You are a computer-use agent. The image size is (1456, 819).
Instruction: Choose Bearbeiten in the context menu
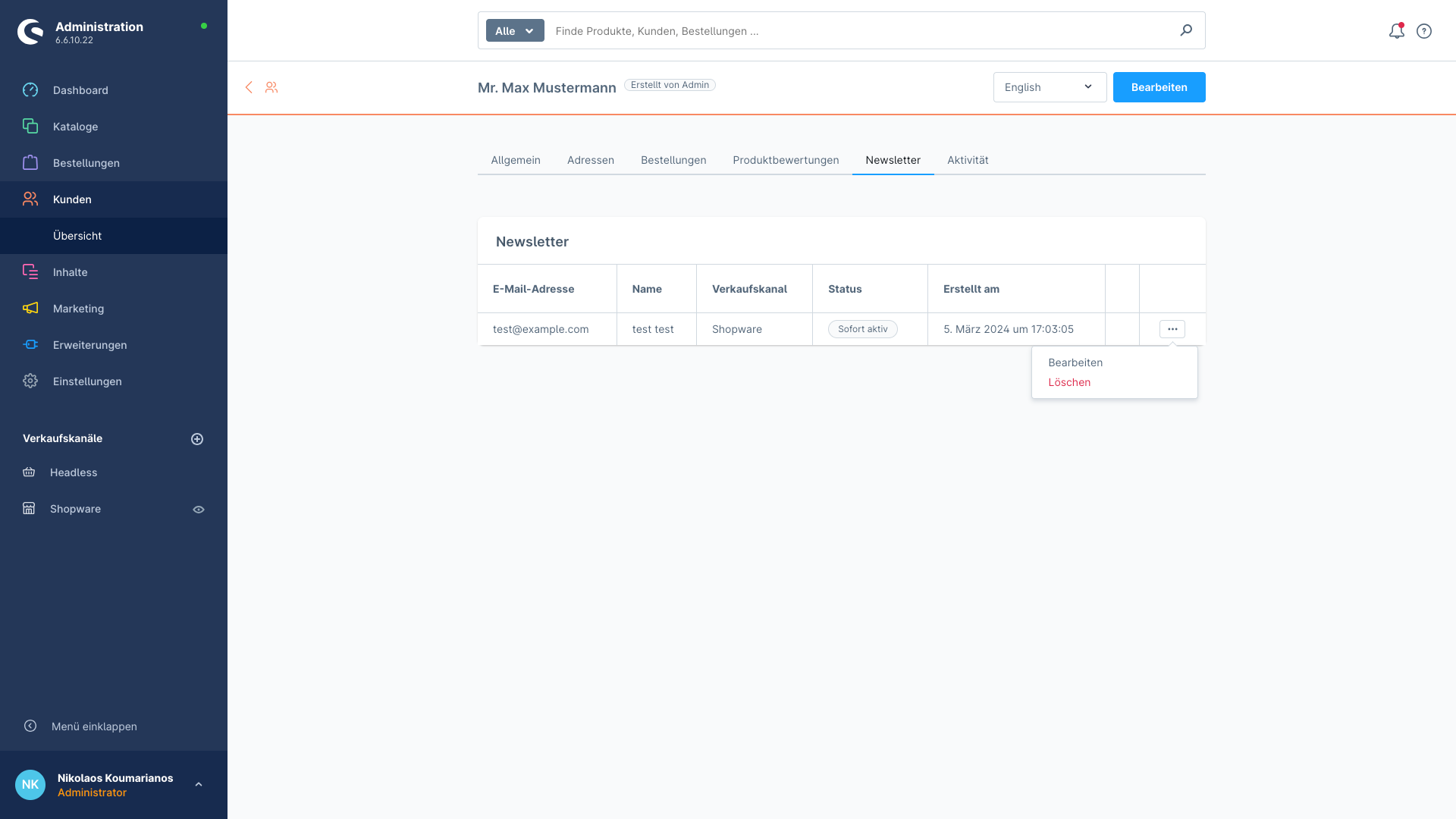point(1075,362)
